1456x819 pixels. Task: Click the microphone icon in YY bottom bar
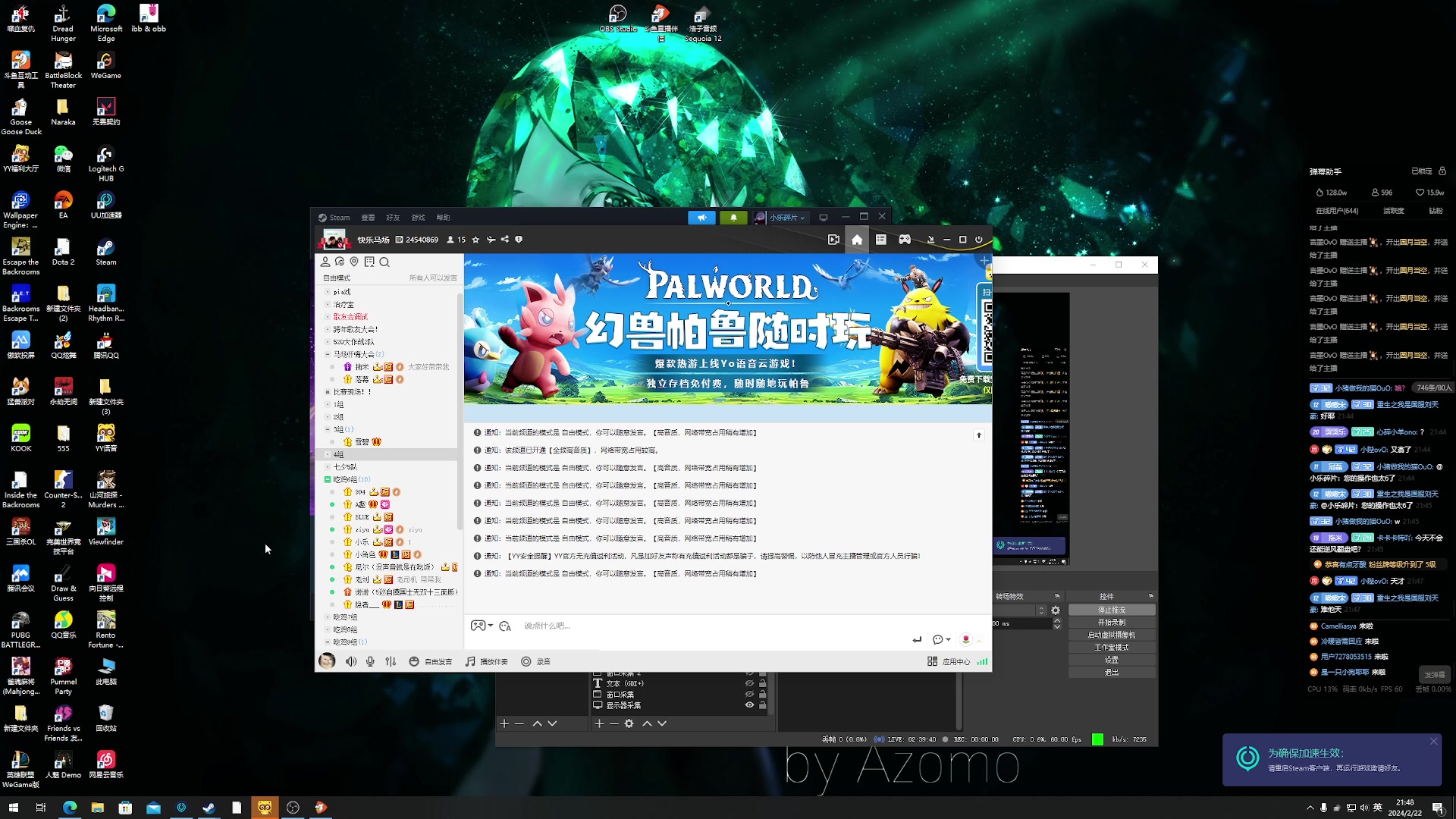point(370,661)
